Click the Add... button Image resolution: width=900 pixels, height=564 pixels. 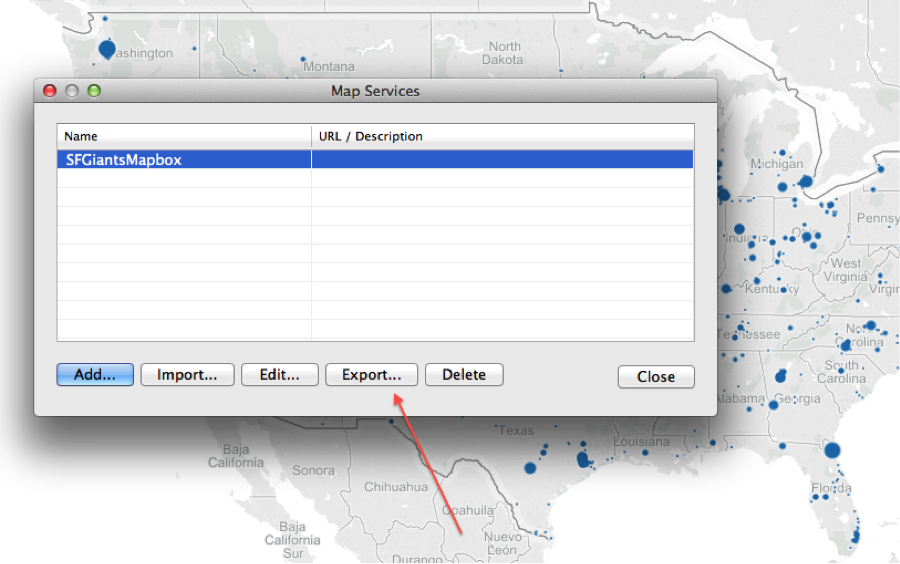tap(95, 375)
